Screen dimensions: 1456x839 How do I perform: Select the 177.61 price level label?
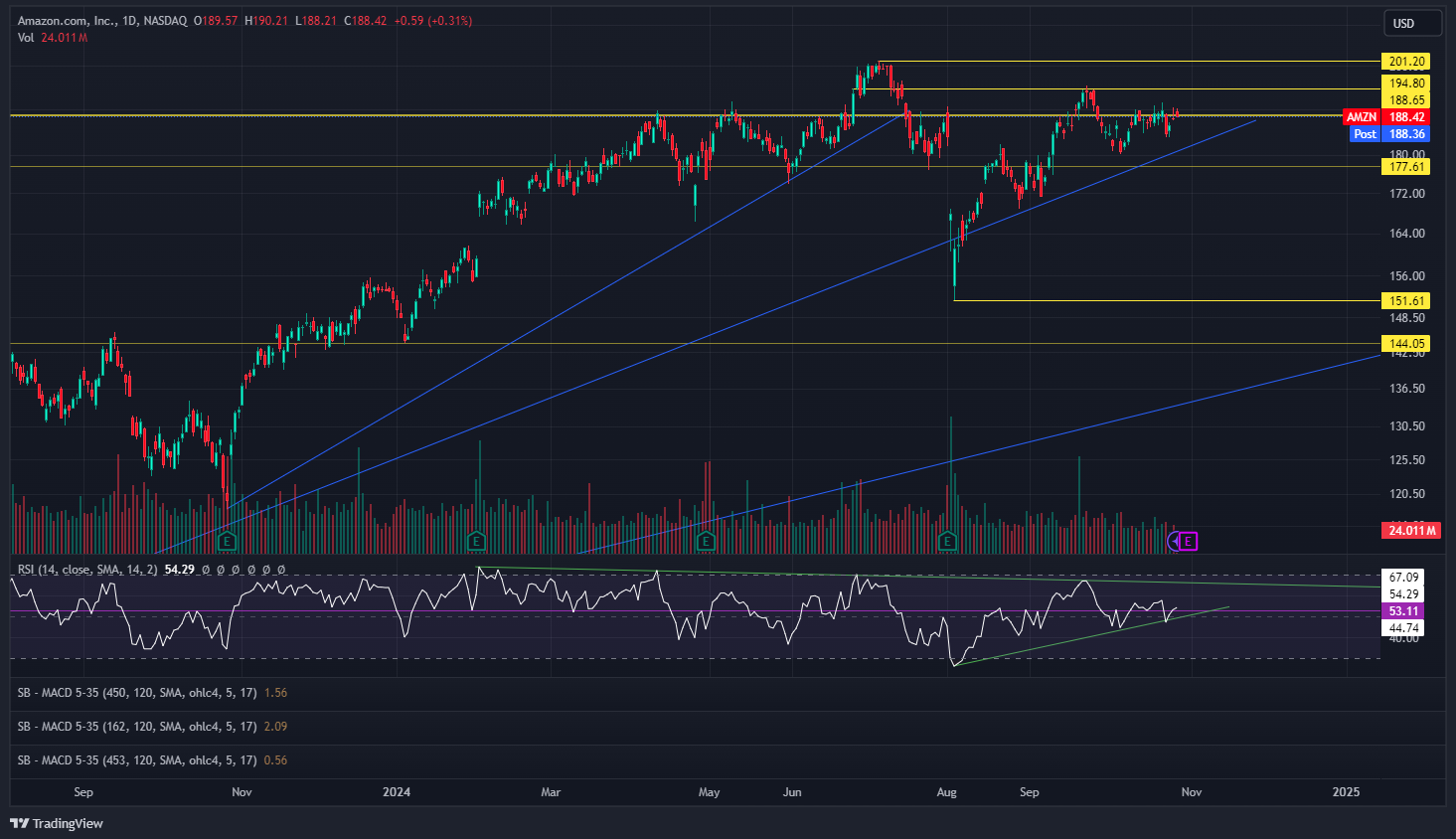click(x=1406, y=167)
